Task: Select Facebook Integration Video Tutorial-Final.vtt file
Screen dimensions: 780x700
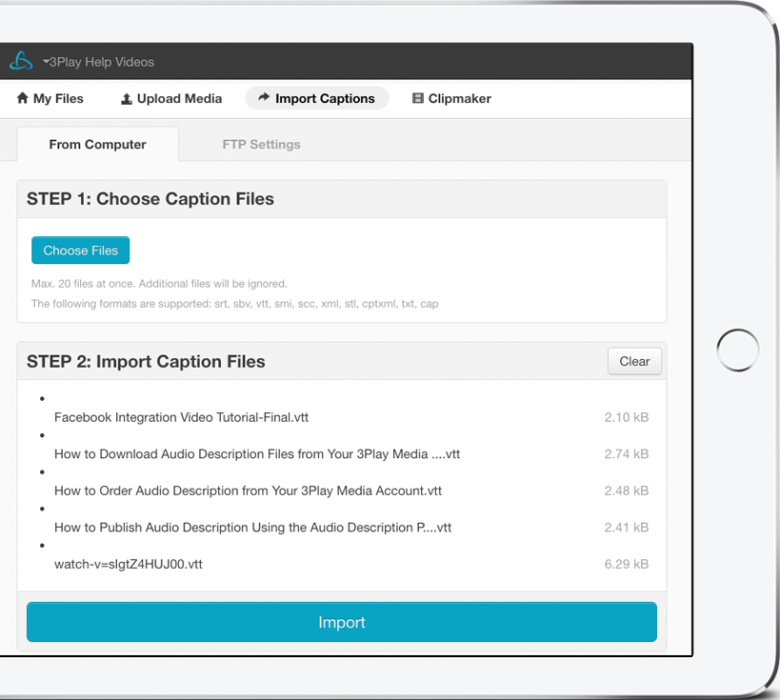Action: (181, 417)
